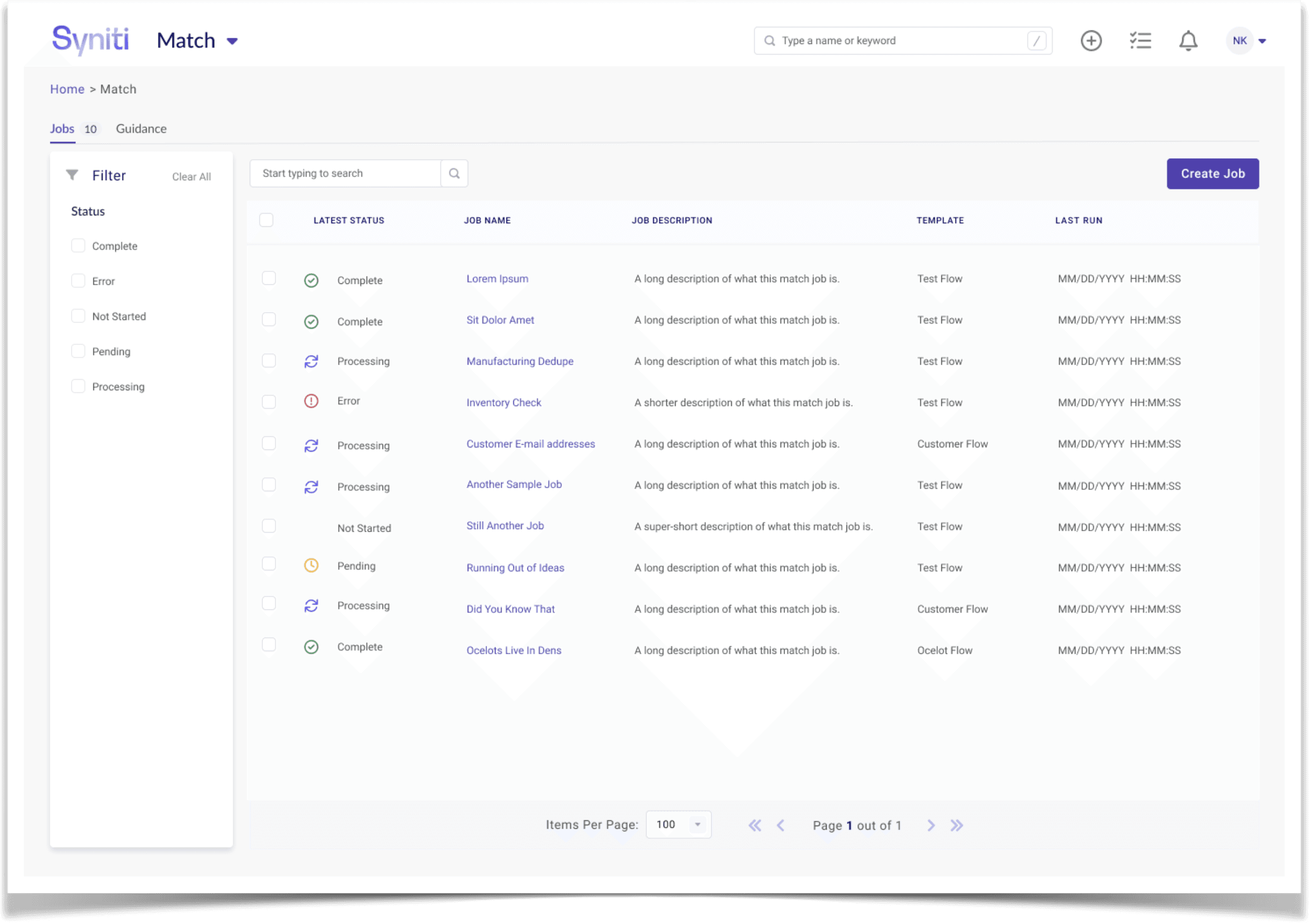1309x924 pixels.
Task: Open the Manufacturing Dedupe job link
Action: (x=520, y=361)
